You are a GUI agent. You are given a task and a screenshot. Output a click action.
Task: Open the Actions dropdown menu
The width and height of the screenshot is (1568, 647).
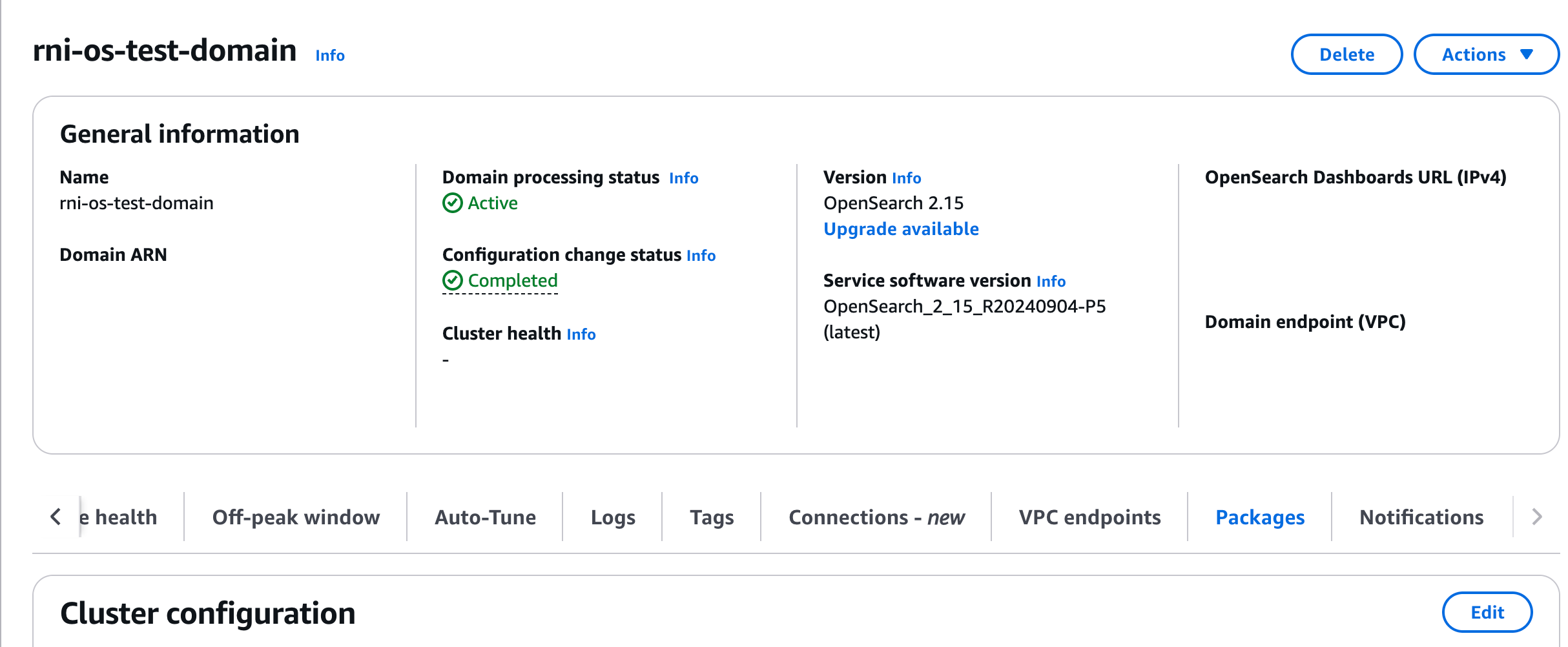(1486, 54)
